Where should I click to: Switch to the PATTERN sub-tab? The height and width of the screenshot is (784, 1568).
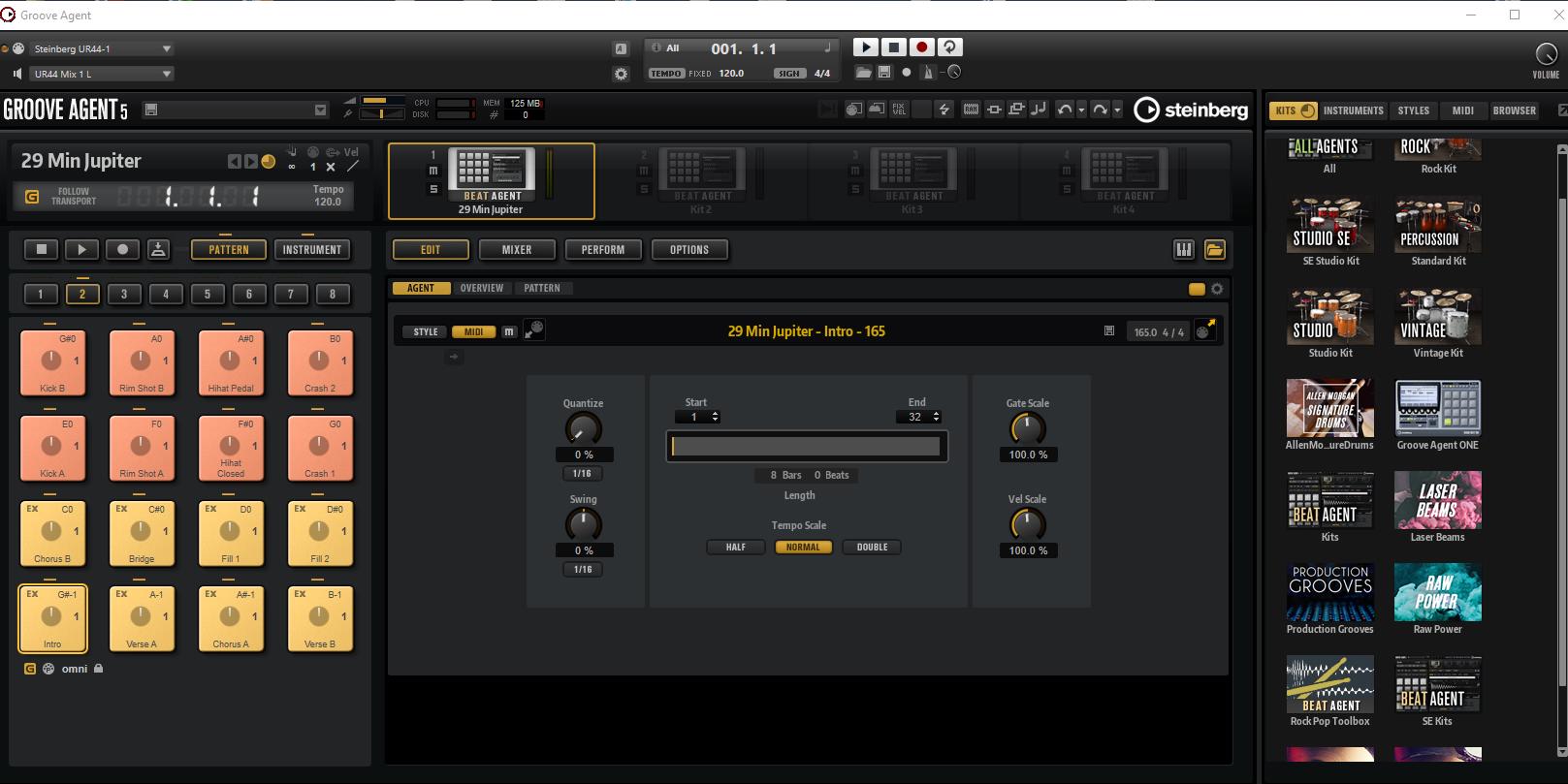pos(542,288)
